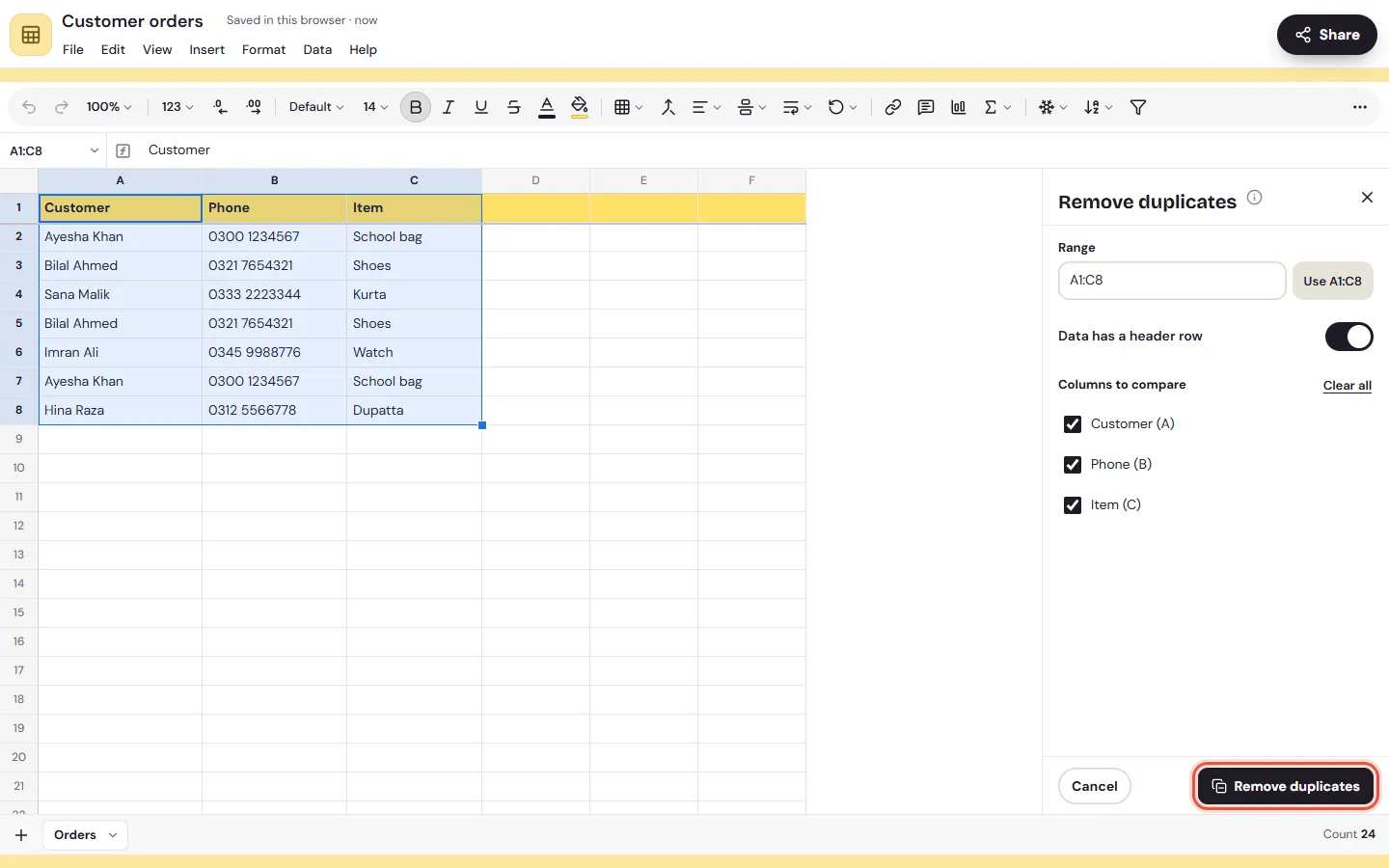Open text color picker
Viewport: 1389px width, 868px height.
tap(547, 107)
